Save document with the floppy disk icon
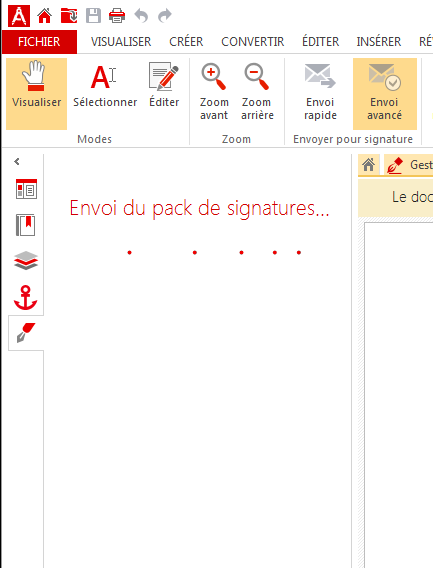The width and height of the screenshot is (433, 568). (93, 16)
